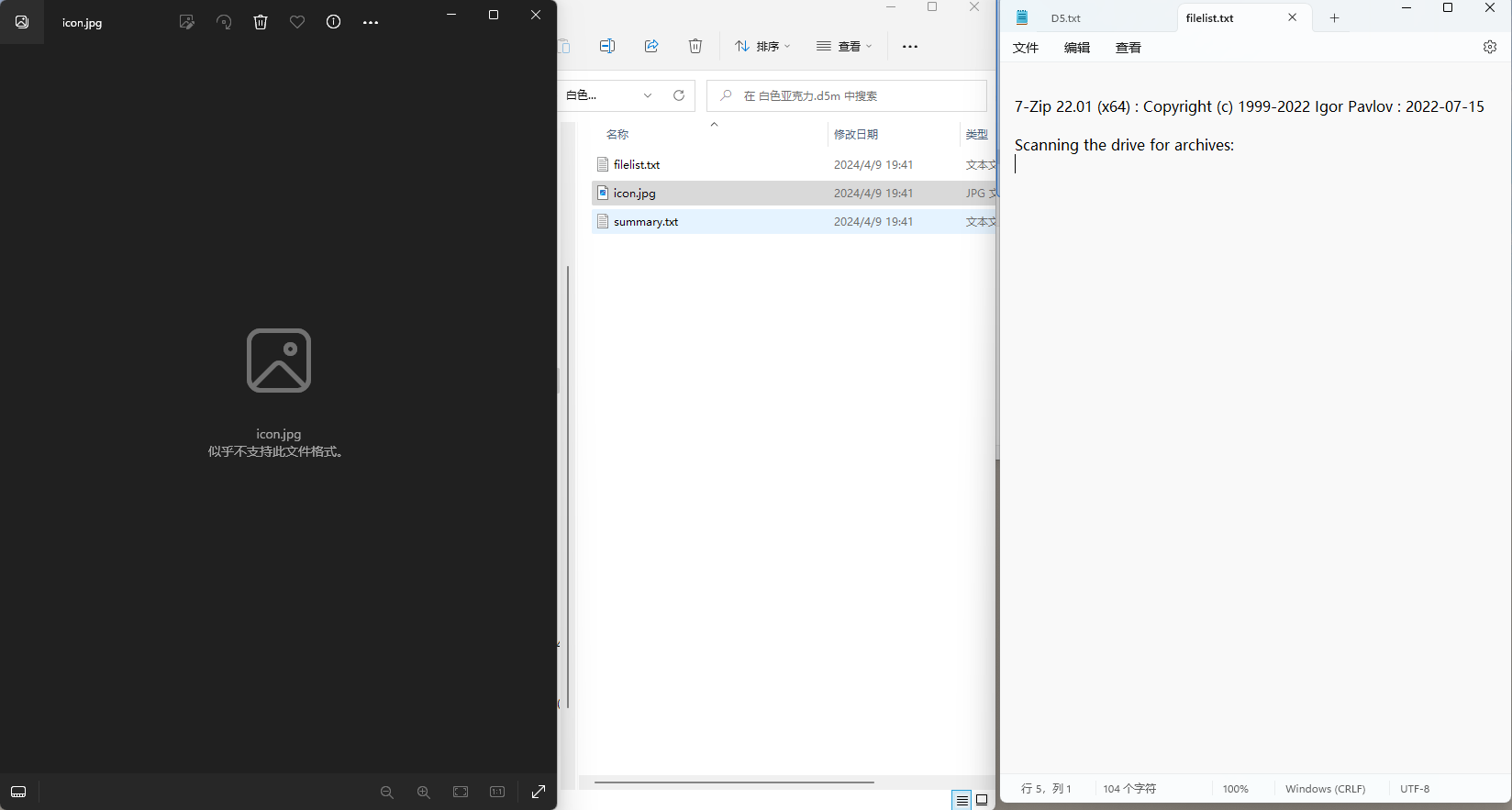Switch Explorer to details view layout

click(x=962, y=800)
